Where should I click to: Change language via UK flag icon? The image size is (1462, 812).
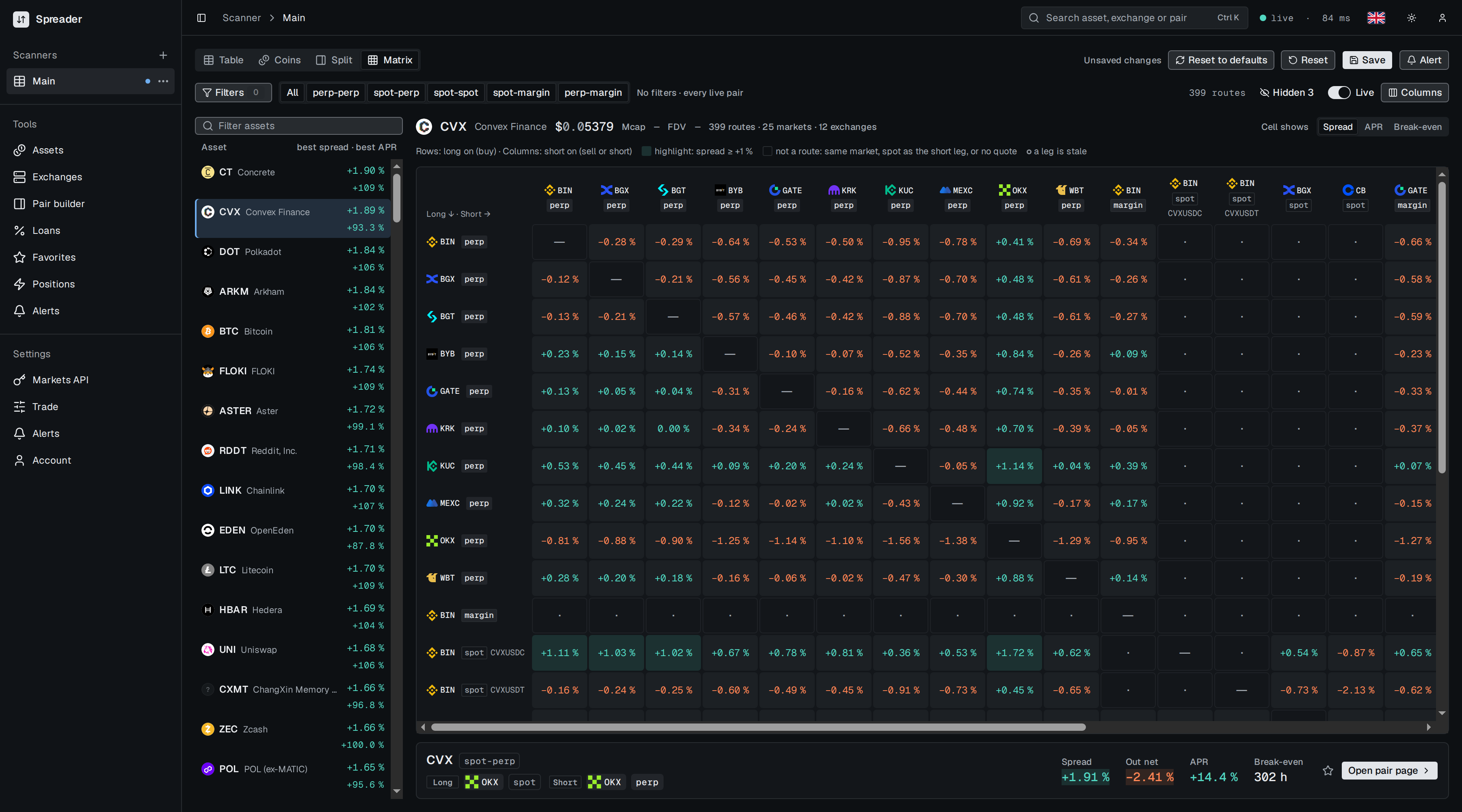tap(1376, 17)
